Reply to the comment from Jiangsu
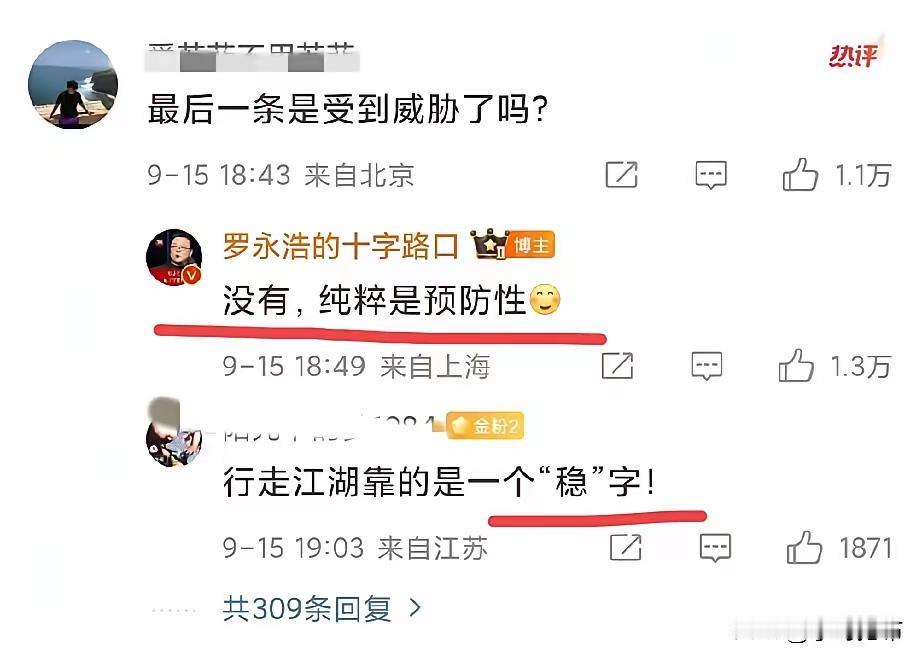The image size is (922, 660). click(x=715, y=548)
